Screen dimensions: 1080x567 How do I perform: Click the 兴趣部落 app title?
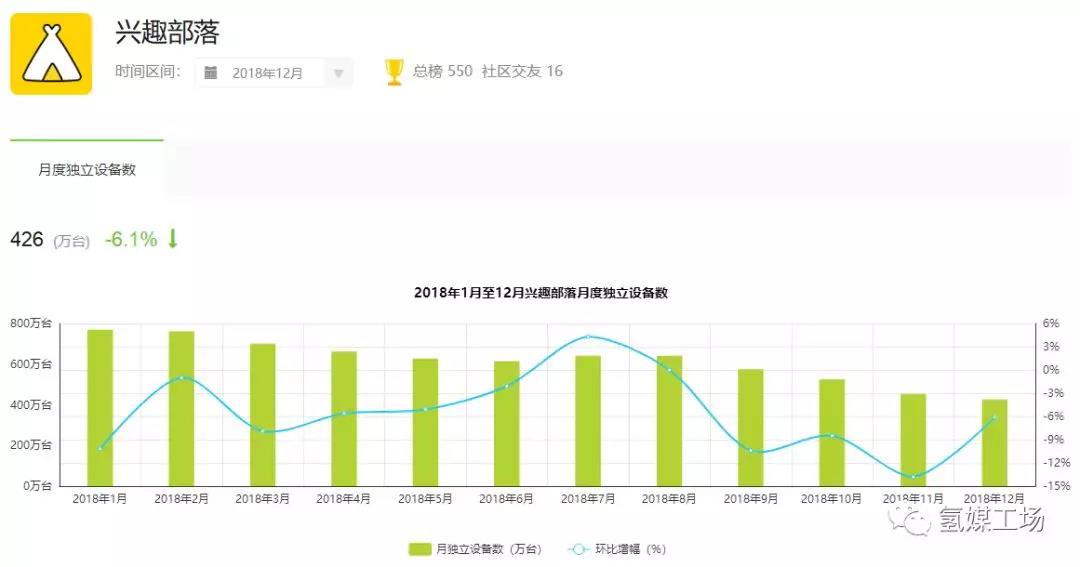pos(167,32)
